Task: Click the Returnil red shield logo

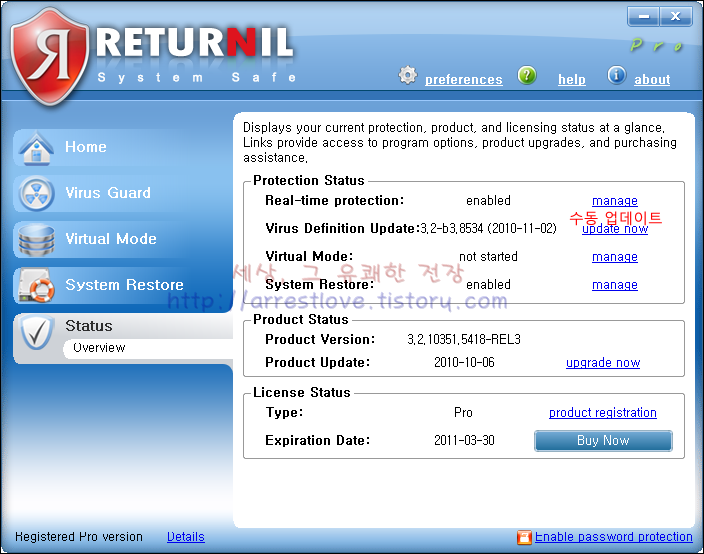Action: click(50, 56)
